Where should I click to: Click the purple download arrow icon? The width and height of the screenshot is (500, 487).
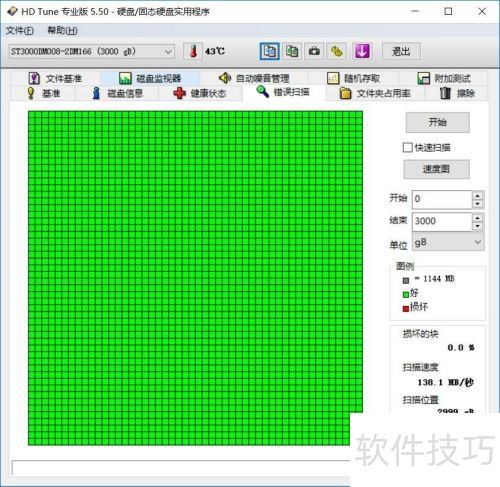362,51
